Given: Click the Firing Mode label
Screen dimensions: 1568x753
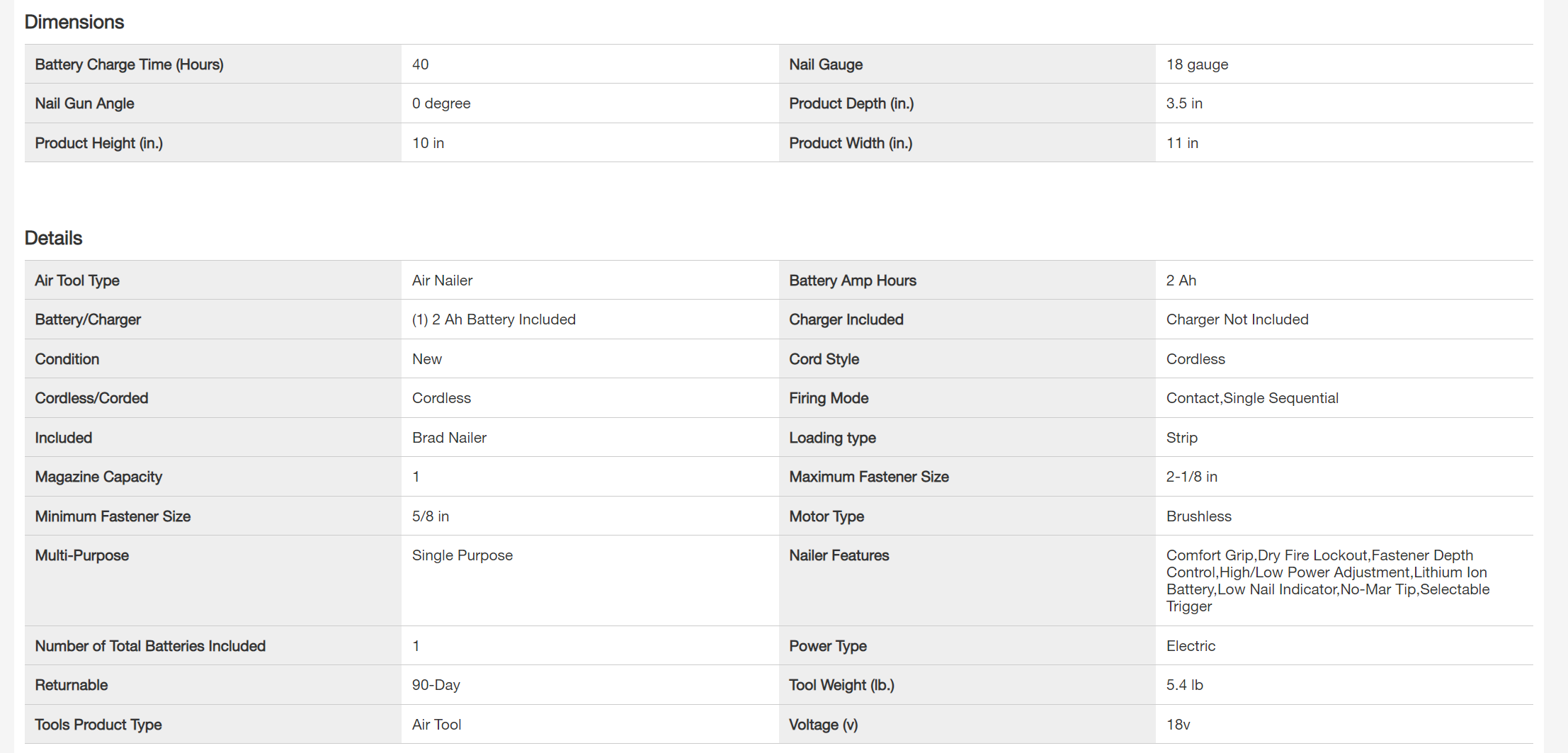Looking at the screenshot, I should (x=829, y=398).
